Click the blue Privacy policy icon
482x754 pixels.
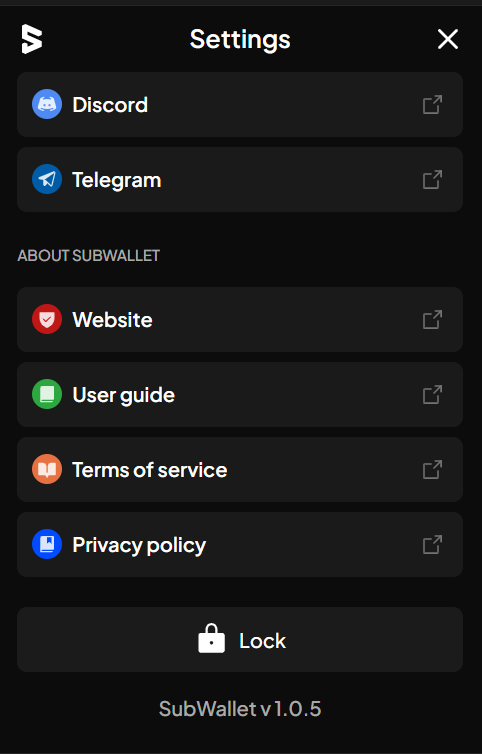[x=47, y=544]
